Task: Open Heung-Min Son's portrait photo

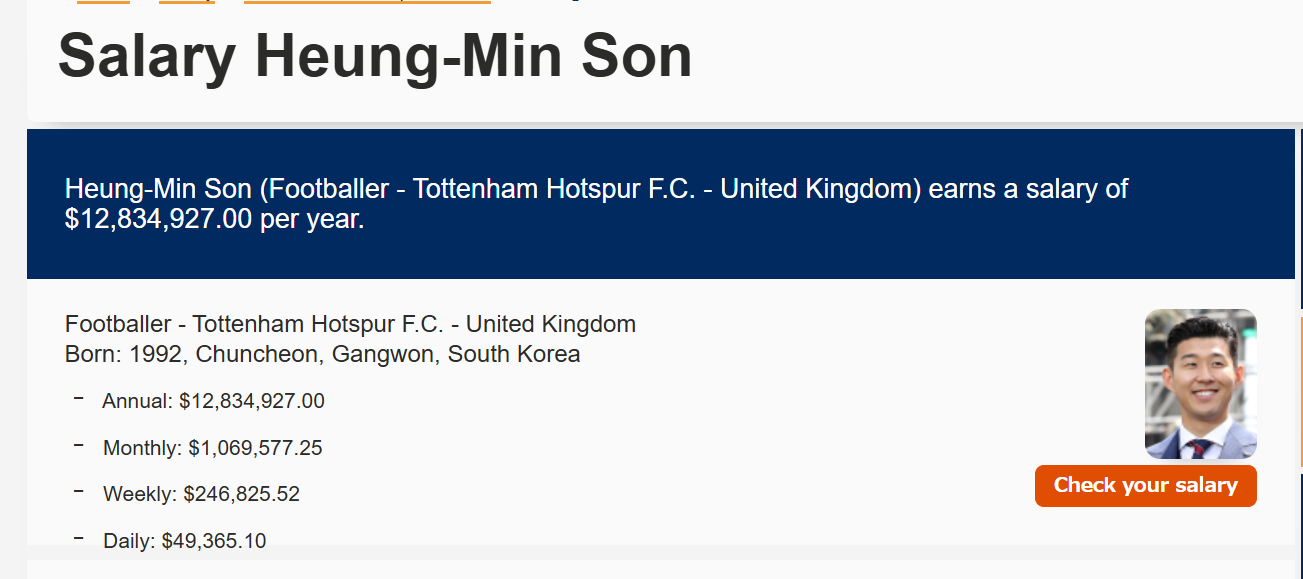Action: point(1200,384)
